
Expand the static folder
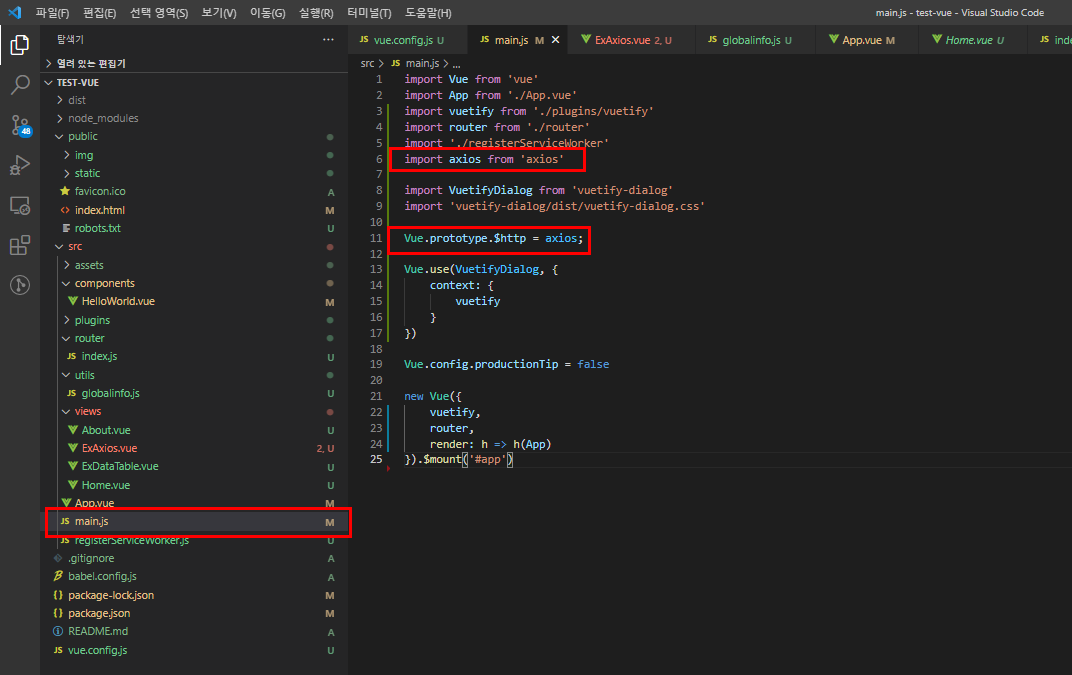click(x=194, y=173)
